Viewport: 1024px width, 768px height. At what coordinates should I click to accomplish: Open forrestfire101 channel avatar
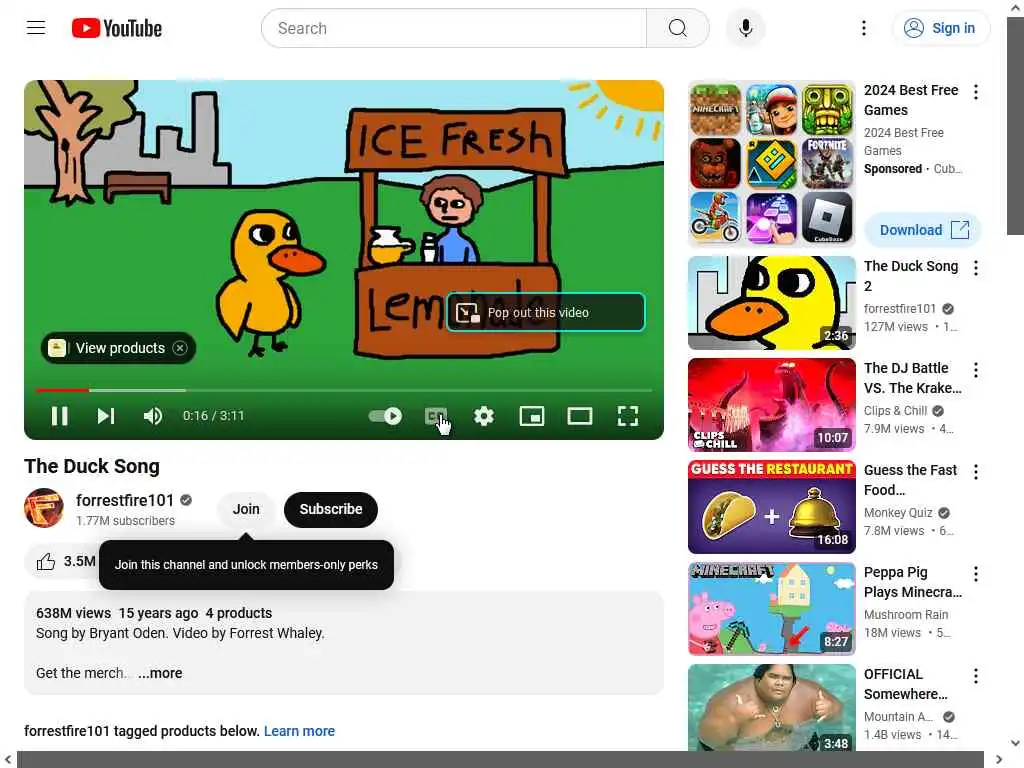coord(44,508)
